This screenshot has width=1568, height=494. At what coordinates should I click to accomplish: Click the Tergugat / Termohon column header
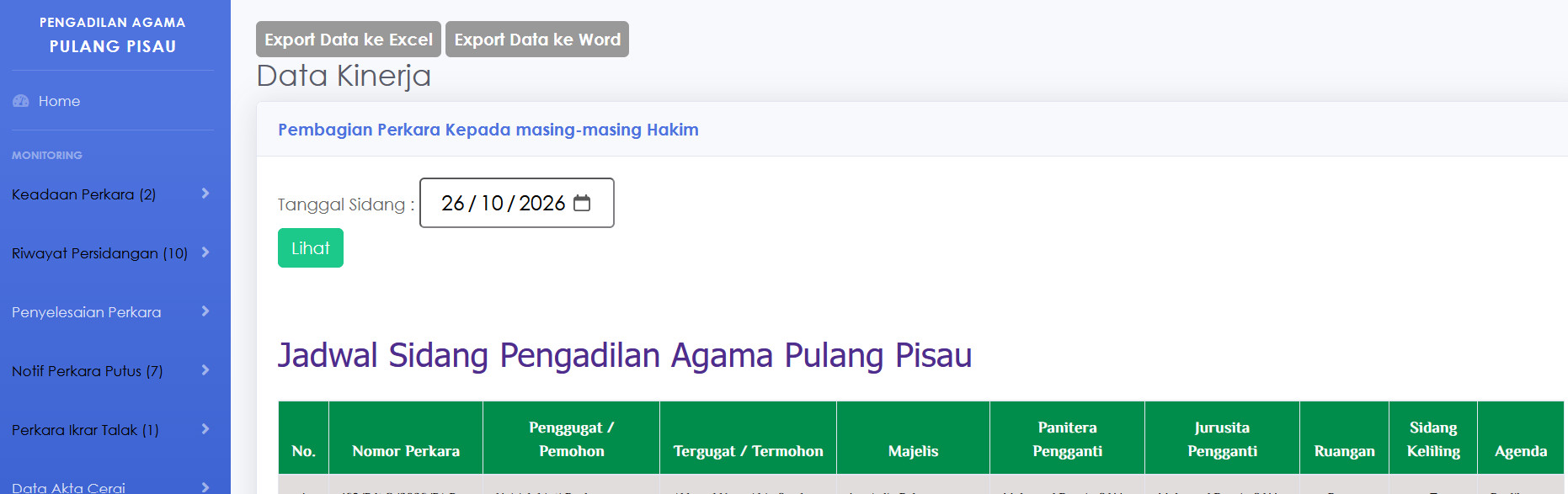[749, 438]
